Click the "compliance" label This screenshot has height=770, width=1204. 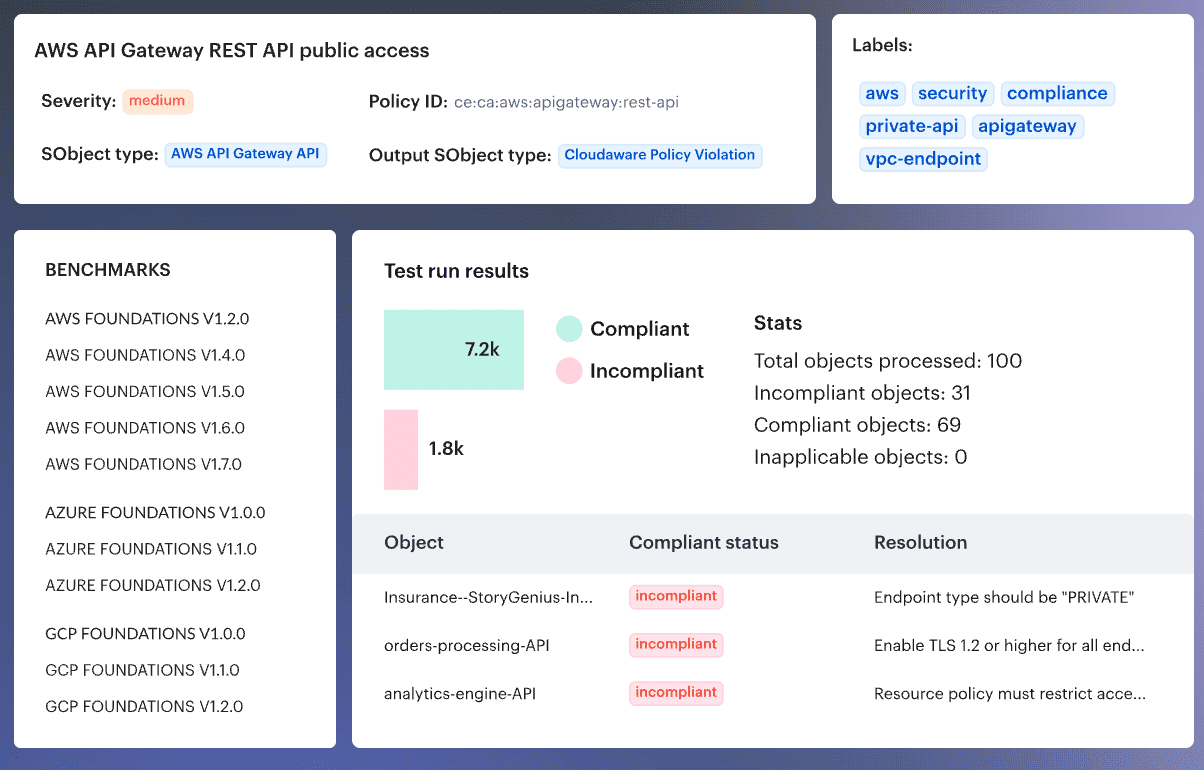click(1057, 93)
